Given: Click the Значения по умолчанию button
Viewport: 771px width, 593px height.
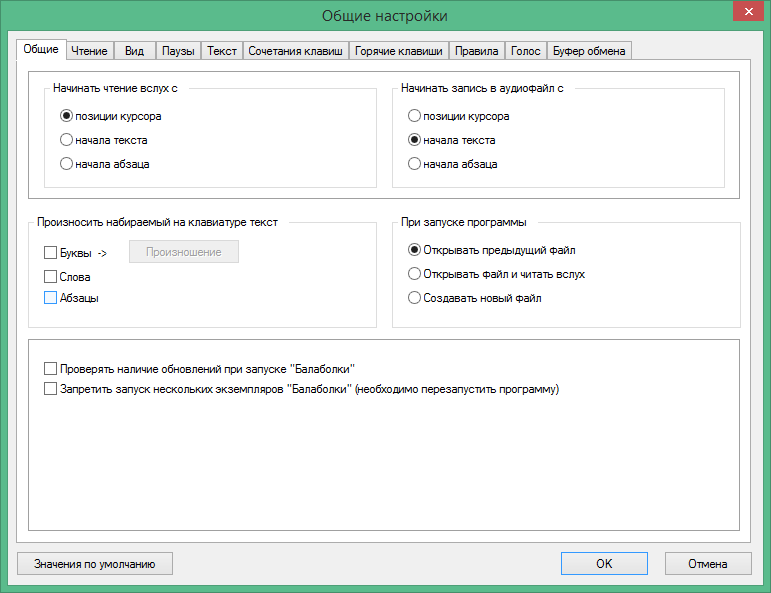Looking at the screenshot, I should 95,564.
